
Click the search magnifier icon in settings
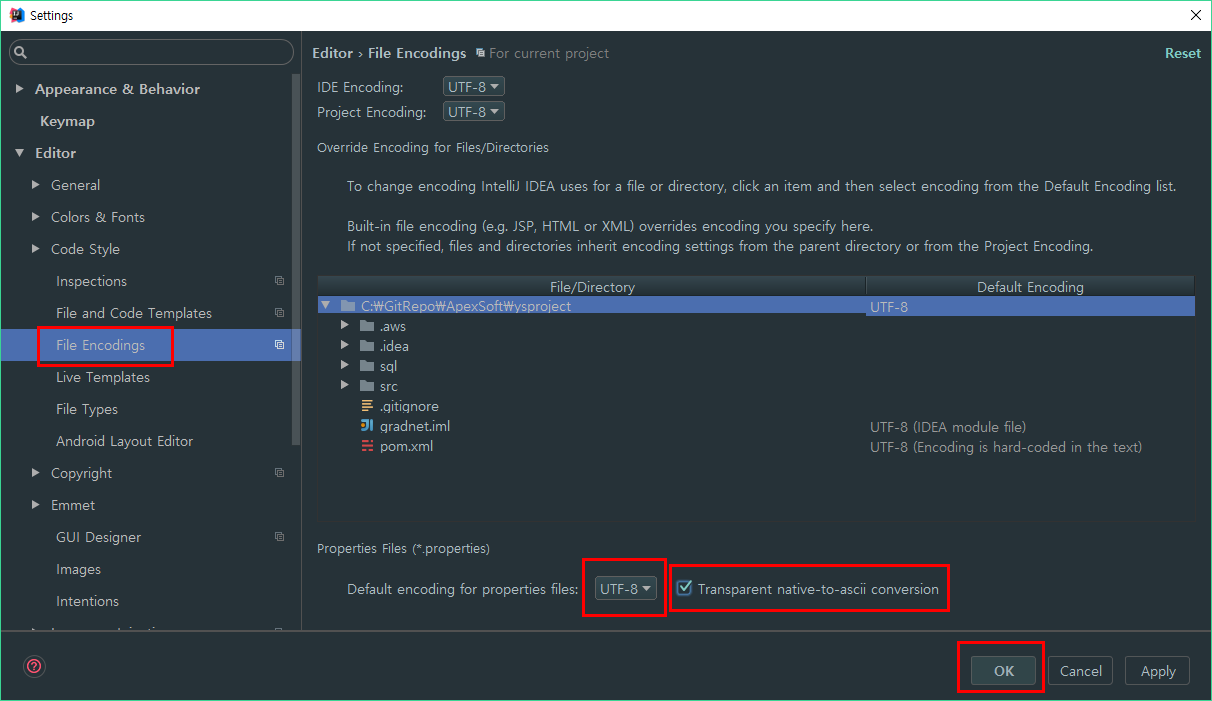point(21,53)
